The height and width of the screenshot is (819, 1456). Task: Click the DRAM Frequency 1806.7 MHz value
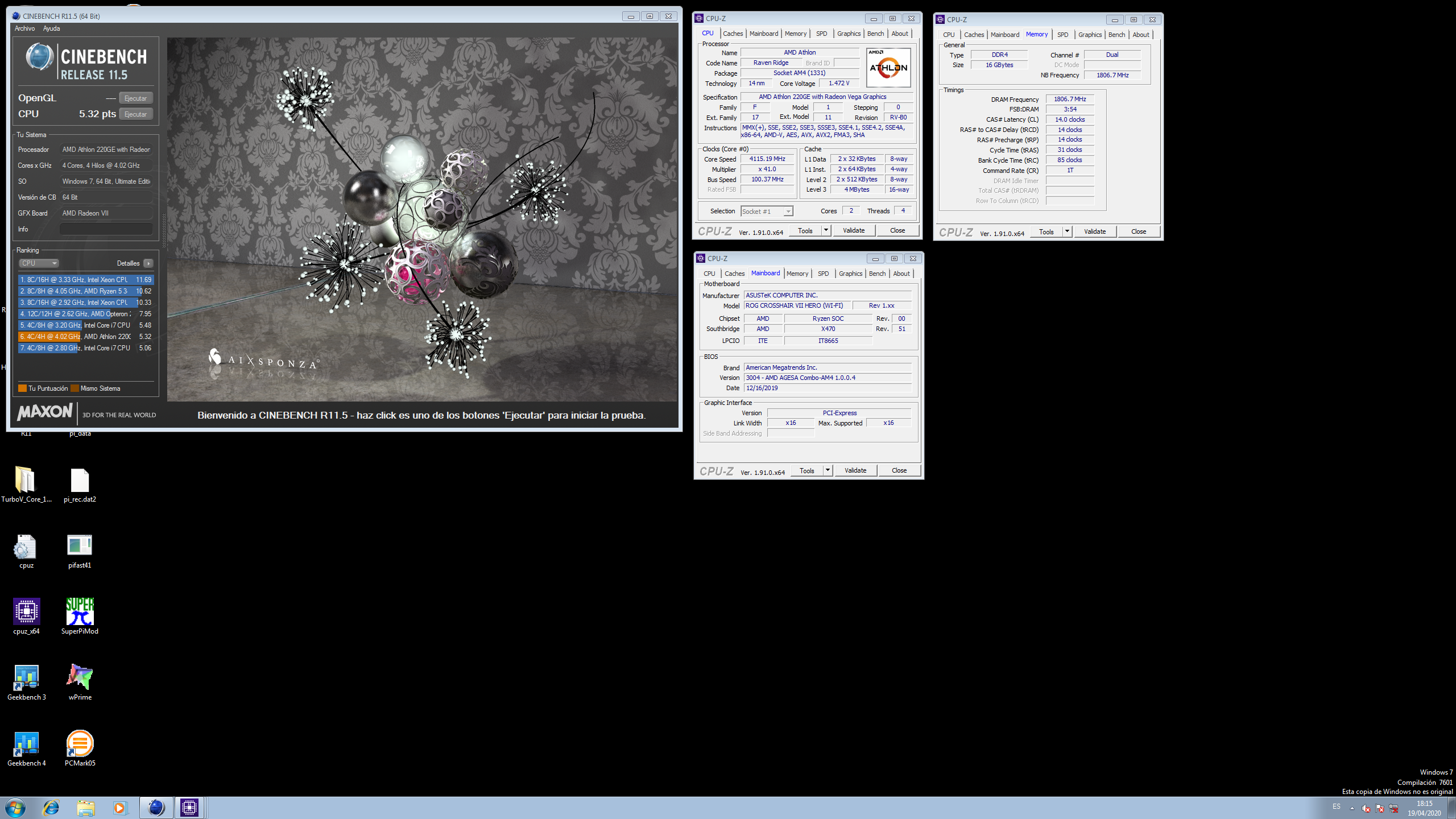point(1070,99)
